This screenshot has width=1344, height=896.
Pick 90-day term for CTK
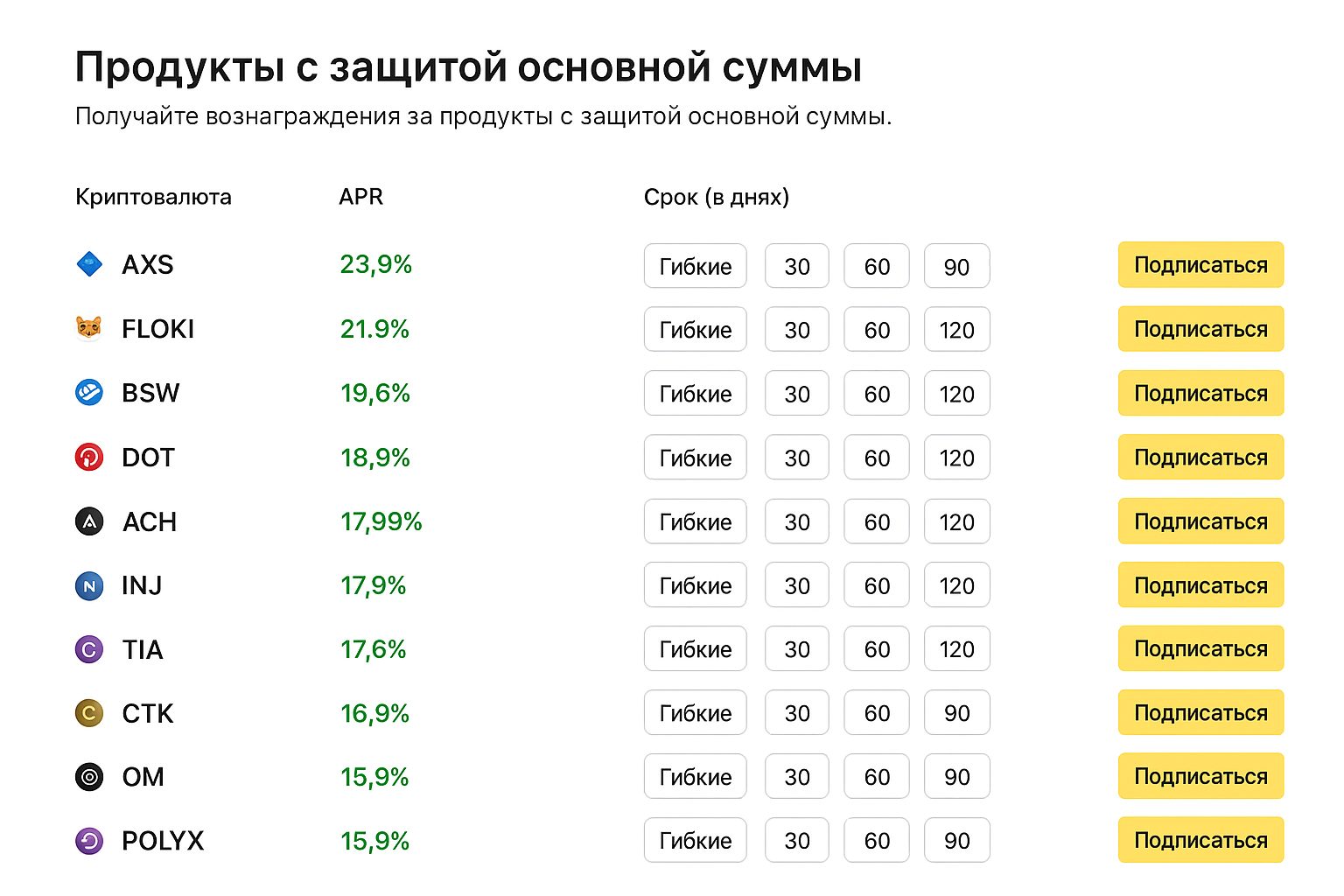[956, 713]
